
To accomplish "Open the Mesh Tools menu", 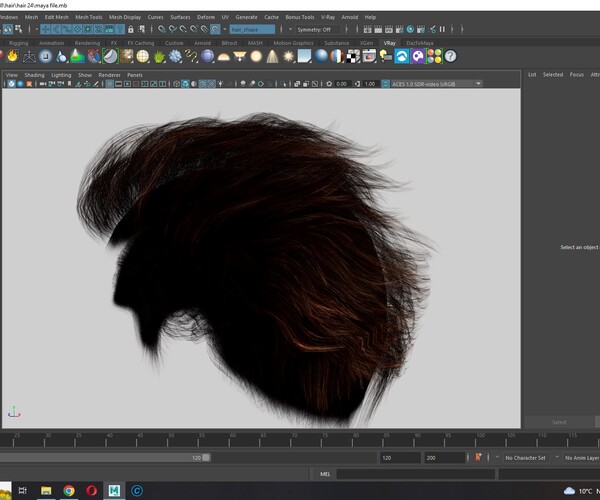I will (88, 17).
